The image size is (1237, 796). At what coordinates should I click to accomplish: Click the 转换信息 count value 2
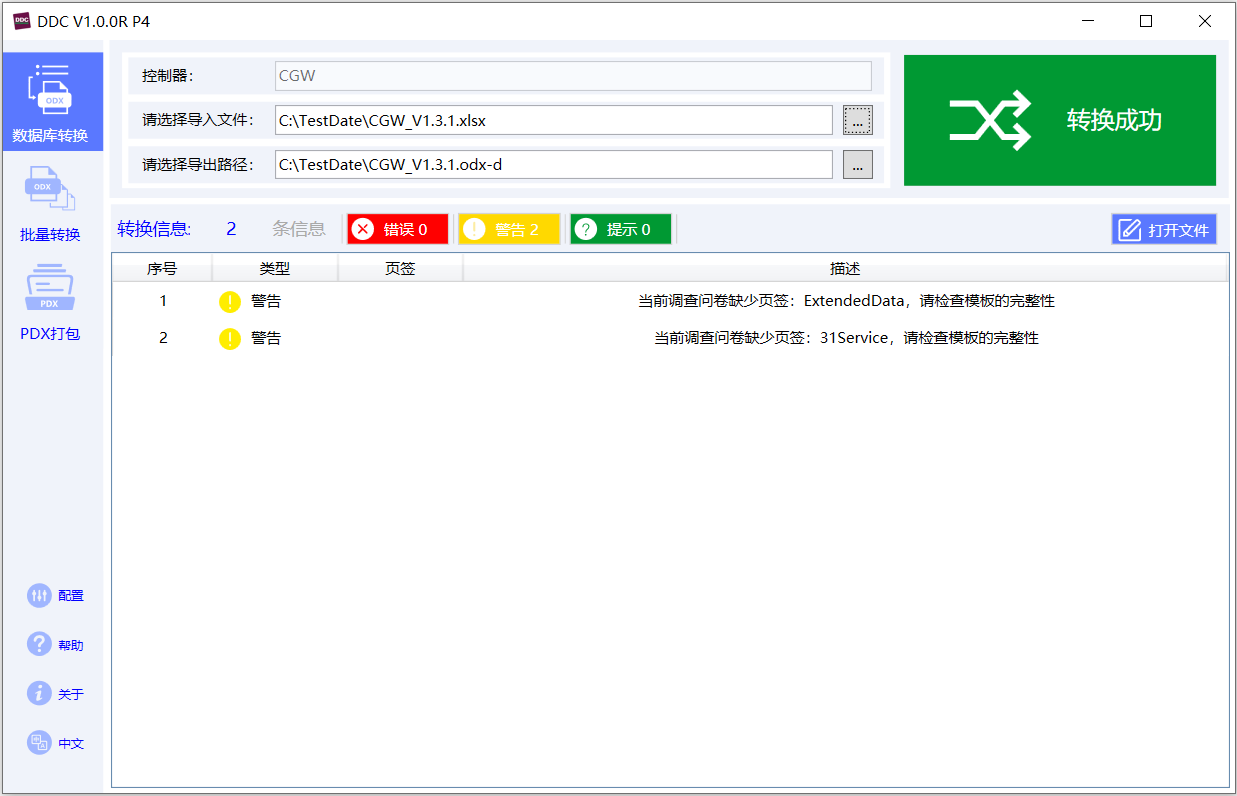[x=231, y=229]
